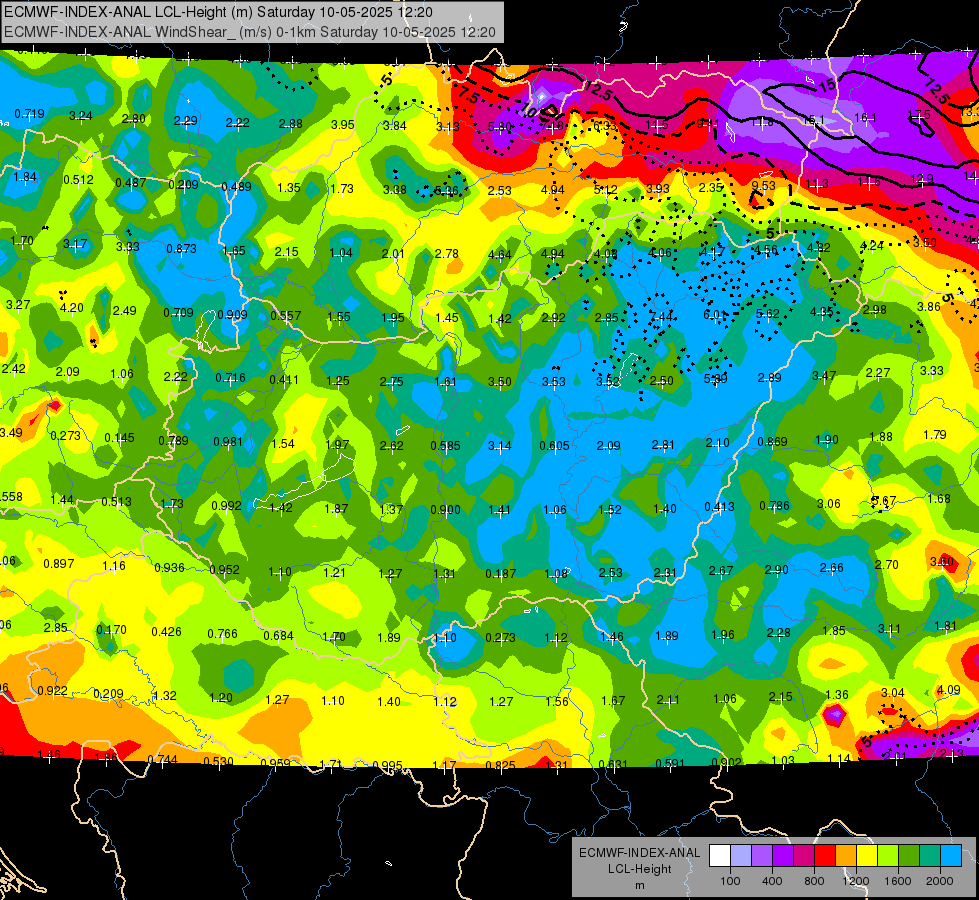Click the shear value 3.14
The width and height of the screenshot is (979, 900).
click(x=499, y=445)
